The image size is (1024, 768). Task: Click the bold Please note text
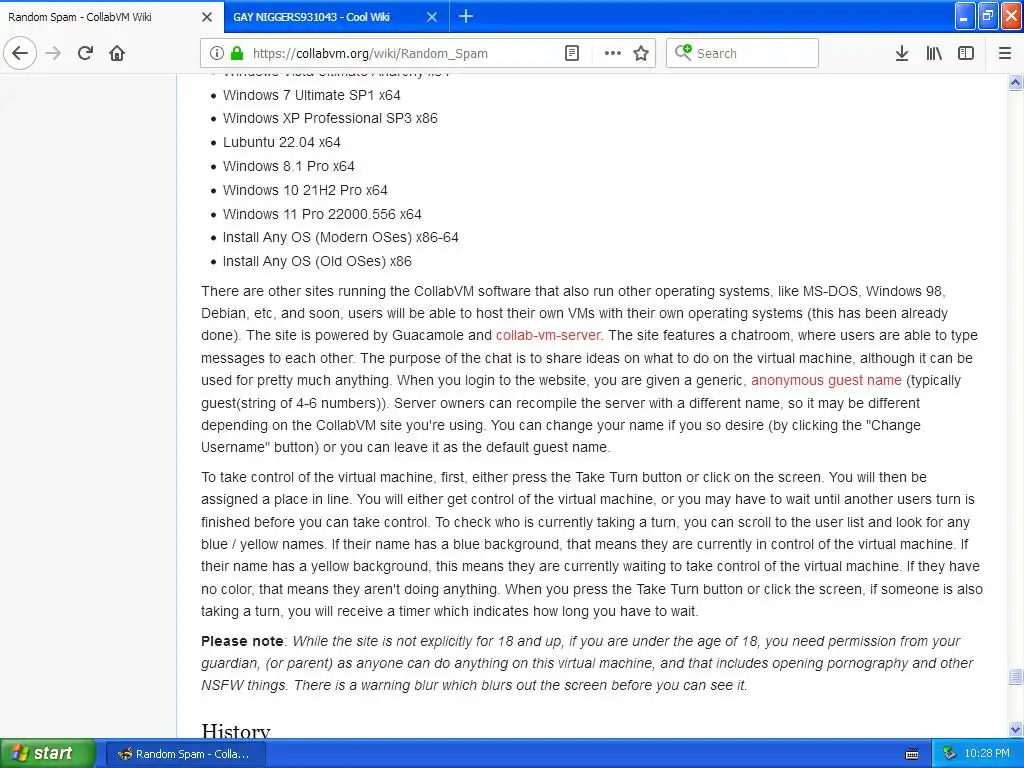tap(242, 641)
